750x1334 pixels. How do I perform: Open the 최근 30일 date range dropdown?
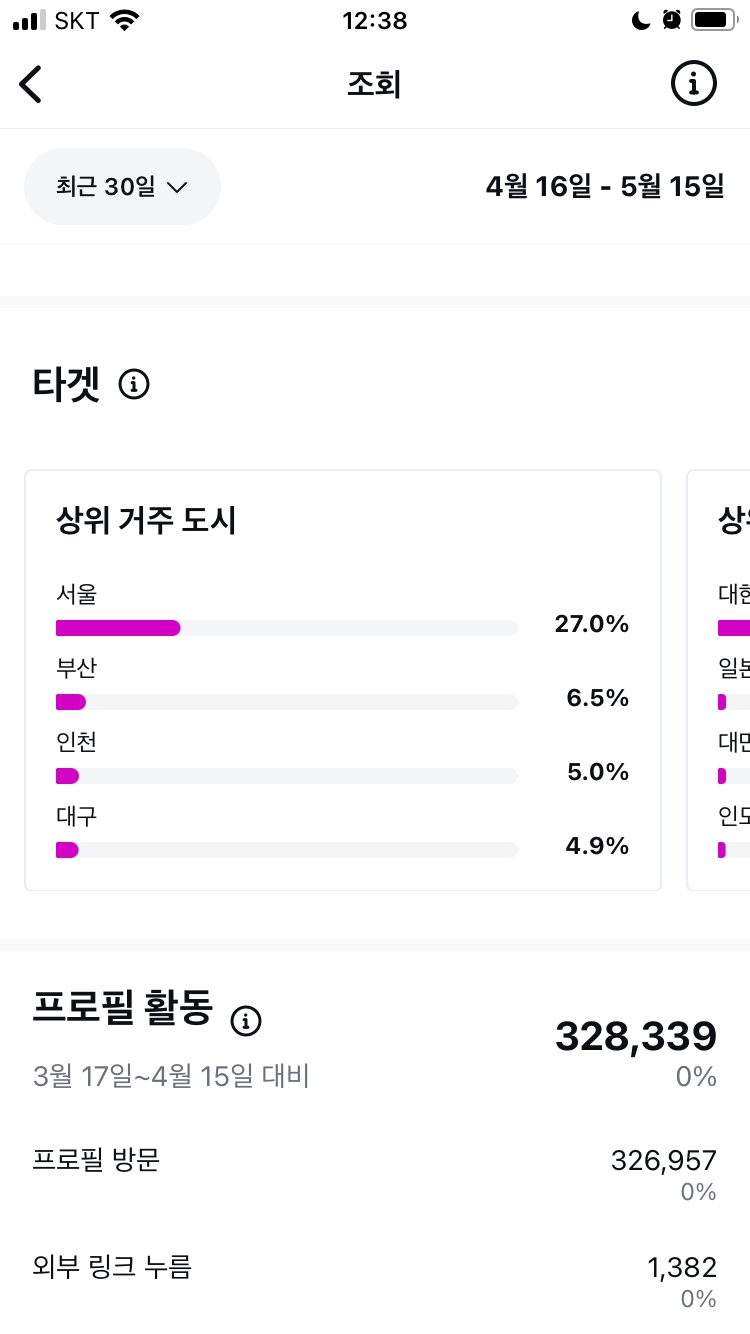pyautogui.click(x=122, y=186)
